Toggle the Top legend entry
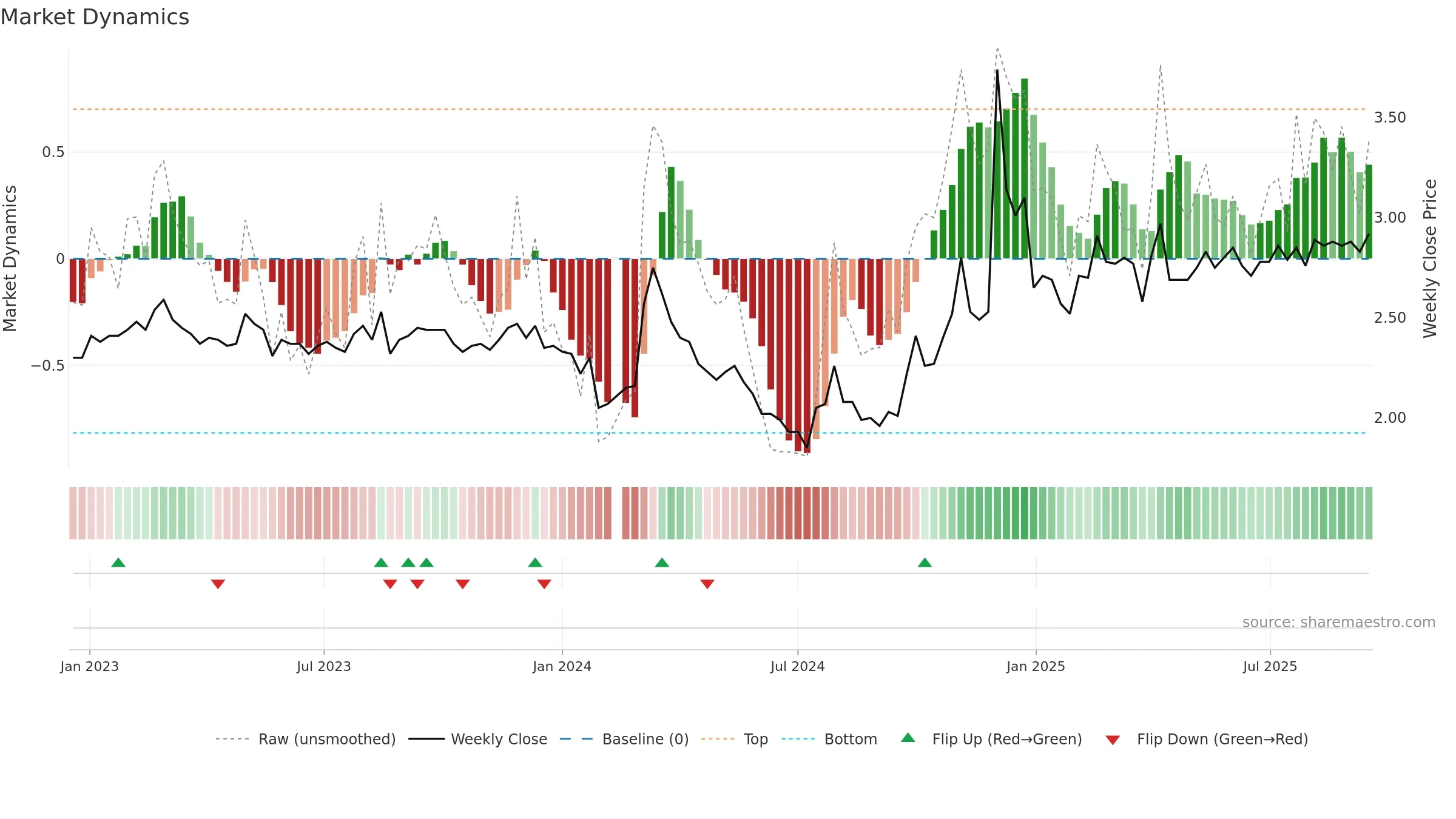 coord(735,739)
